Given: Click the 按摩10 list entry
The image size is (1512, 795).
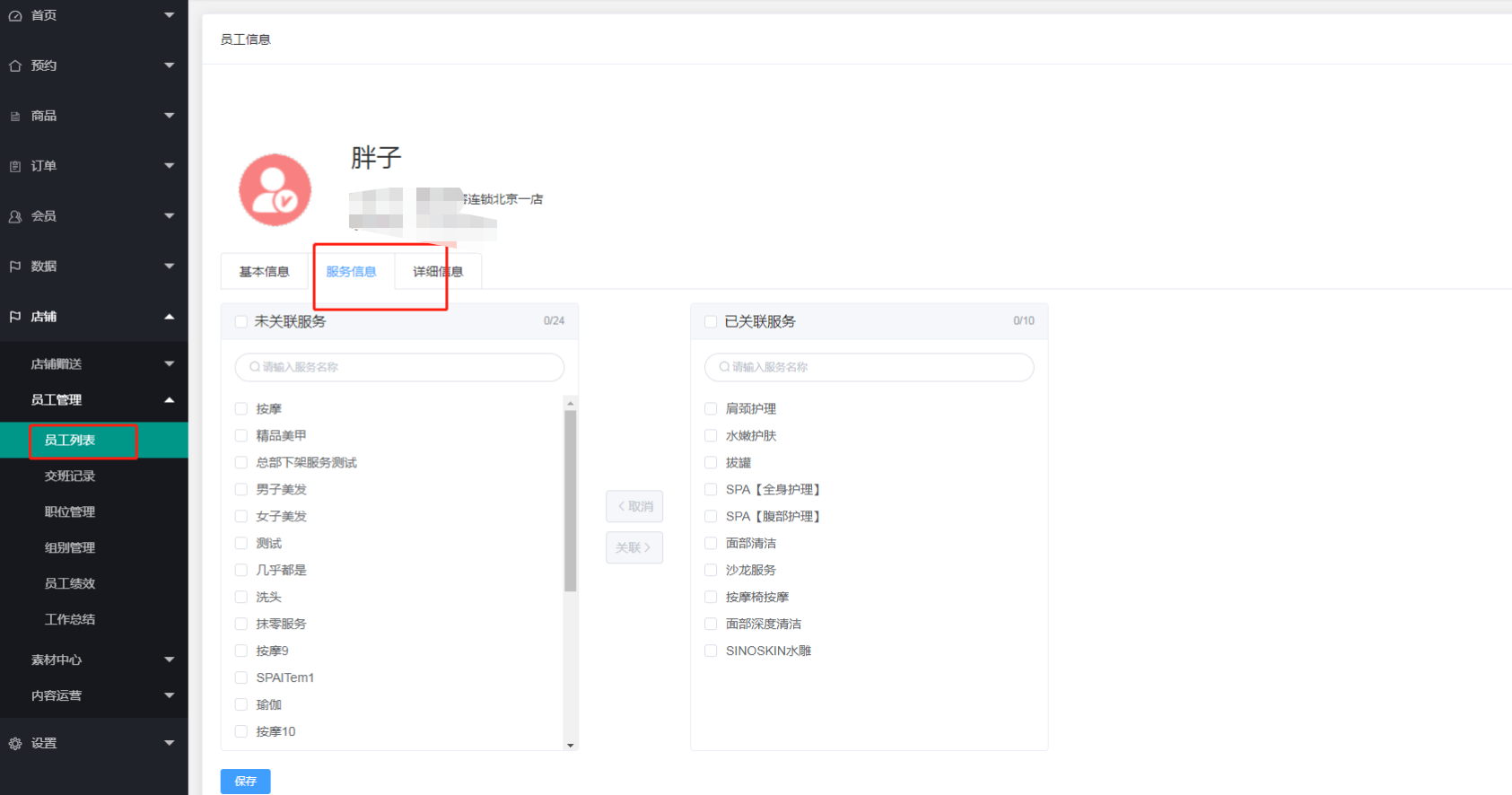Looking at the screenshot, I should pyautogui.click(x=275, y=731).
